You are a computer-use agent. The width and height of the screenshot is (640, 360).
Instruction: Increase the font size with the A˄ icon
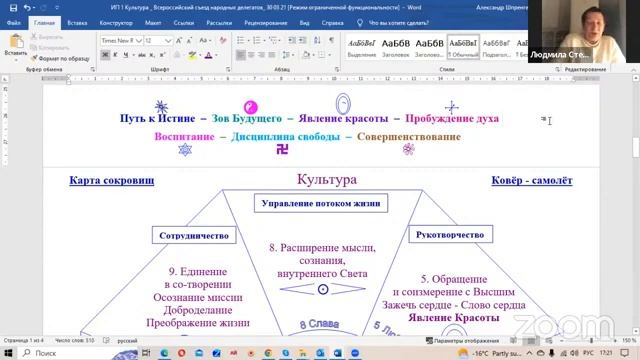[x=179, y=40]
